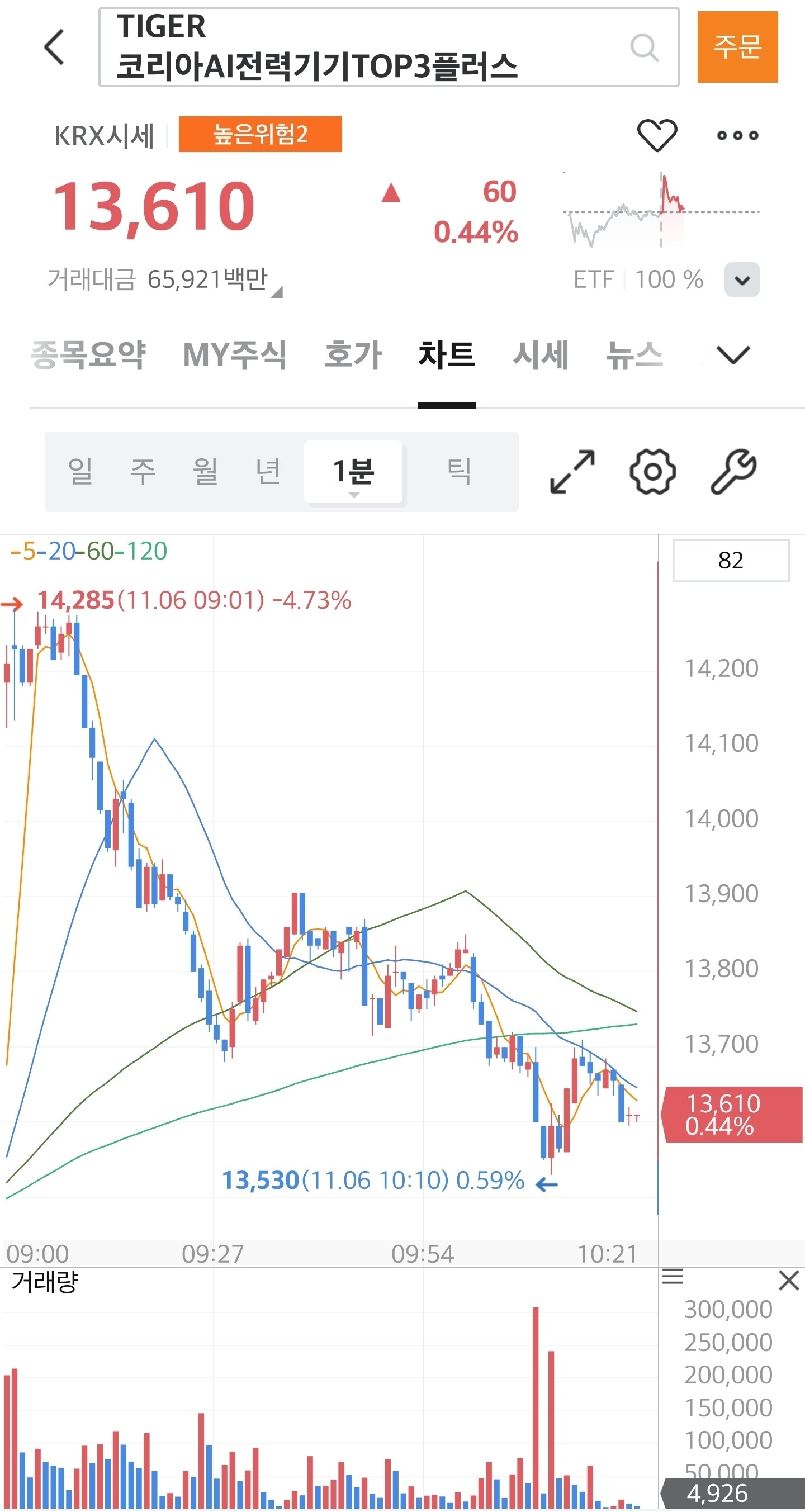Open chart settings gear icon
The image size is (805, 1512).
click(652, 471)
